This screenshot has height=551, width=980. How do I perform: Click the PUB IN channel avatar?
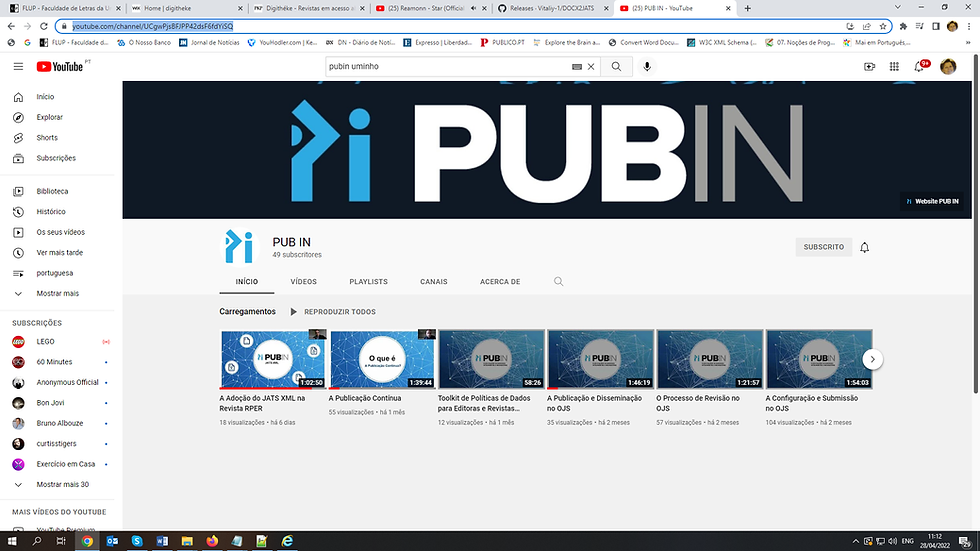[x=239, y=247]
